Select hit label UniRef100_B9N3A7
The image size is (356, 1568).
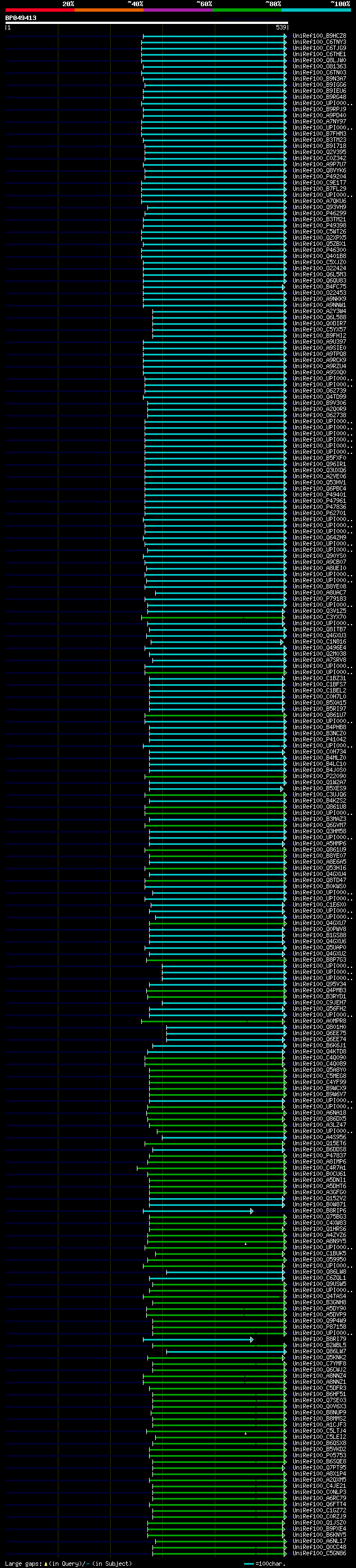pos(319,78)
